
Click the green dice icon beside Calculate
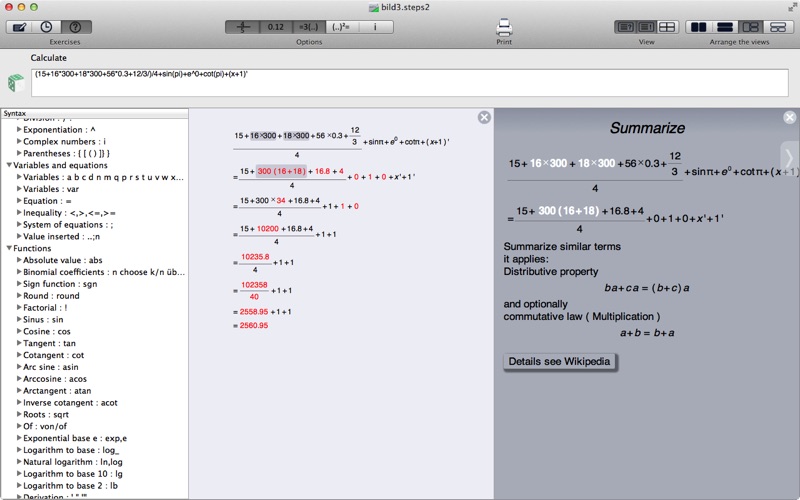click(x=16, y=83)
